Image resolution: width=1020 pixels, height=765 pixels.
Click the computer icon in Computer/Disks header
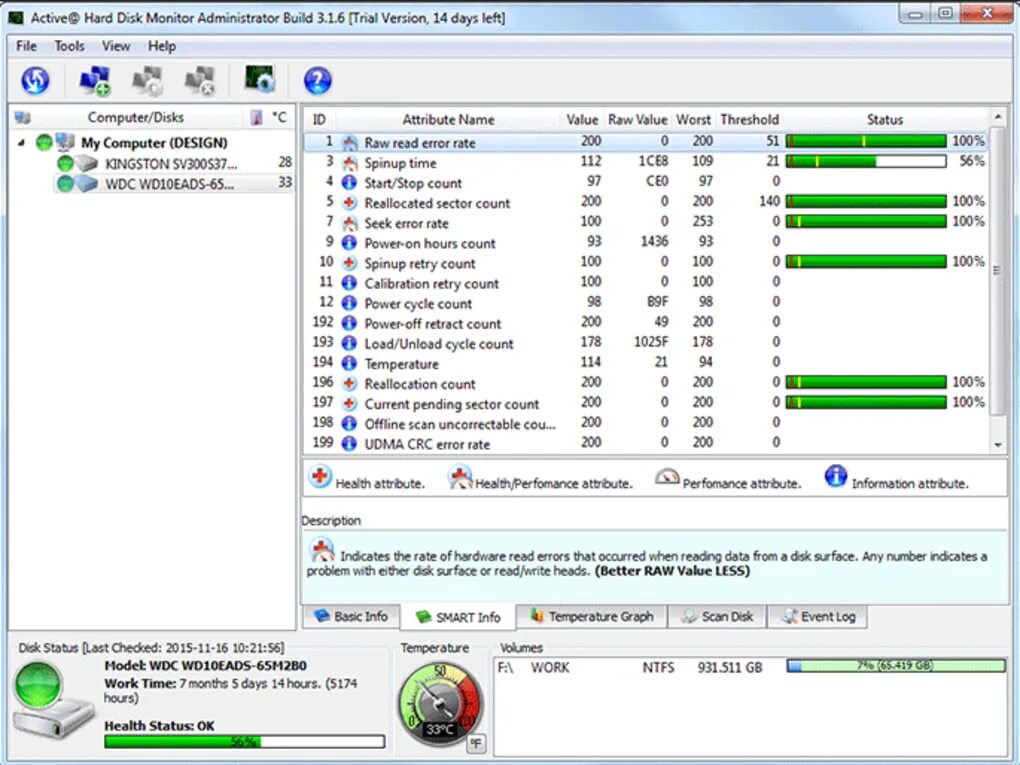point(23,118)
